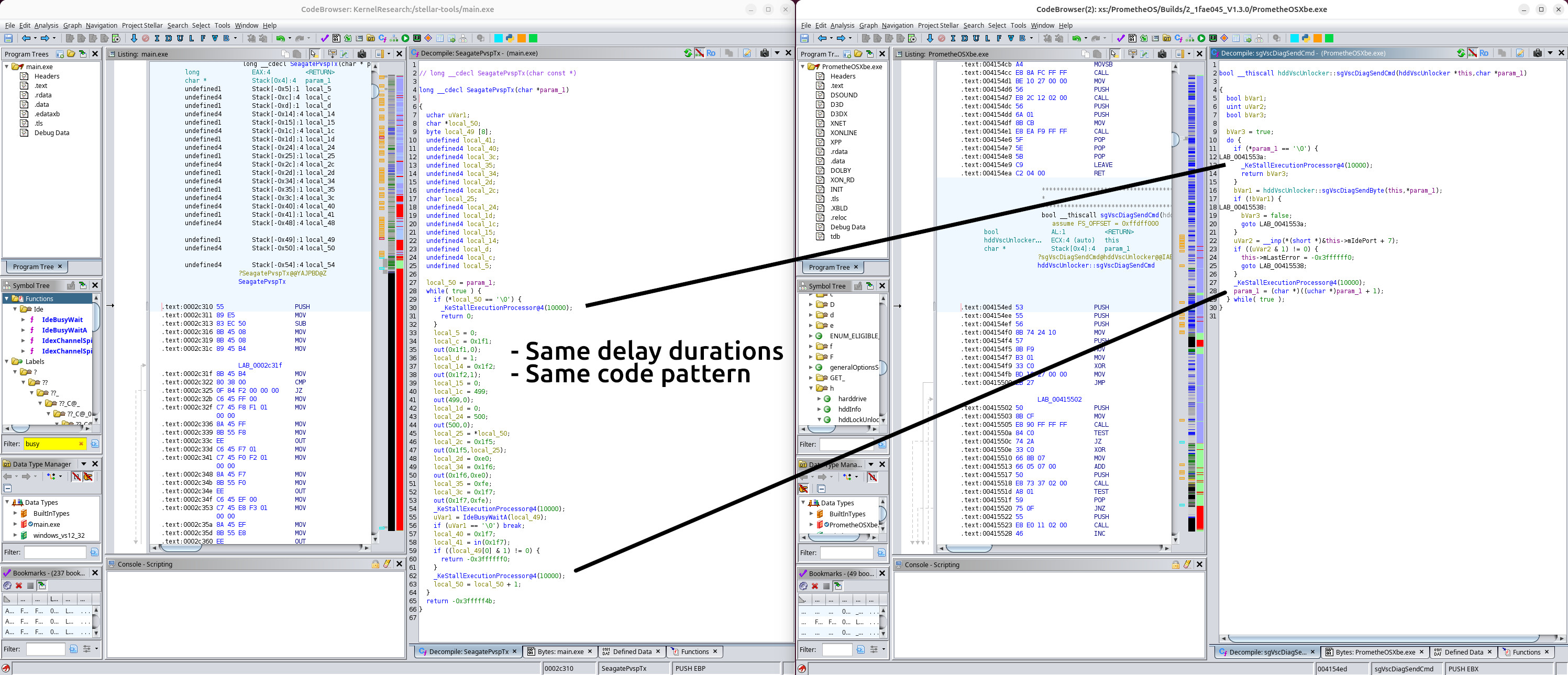Down arrow navigate icon in PrometheOSXbe toolbar

coord(930,38)
